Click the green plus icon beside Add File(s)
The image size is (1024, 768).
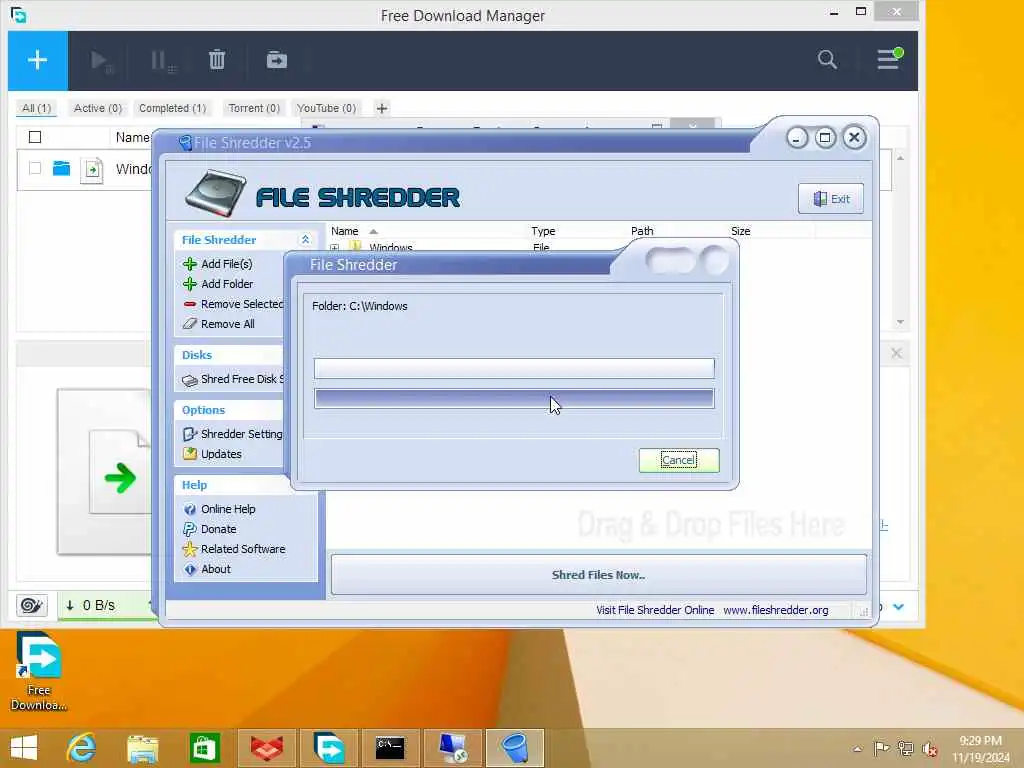point(190,264)
